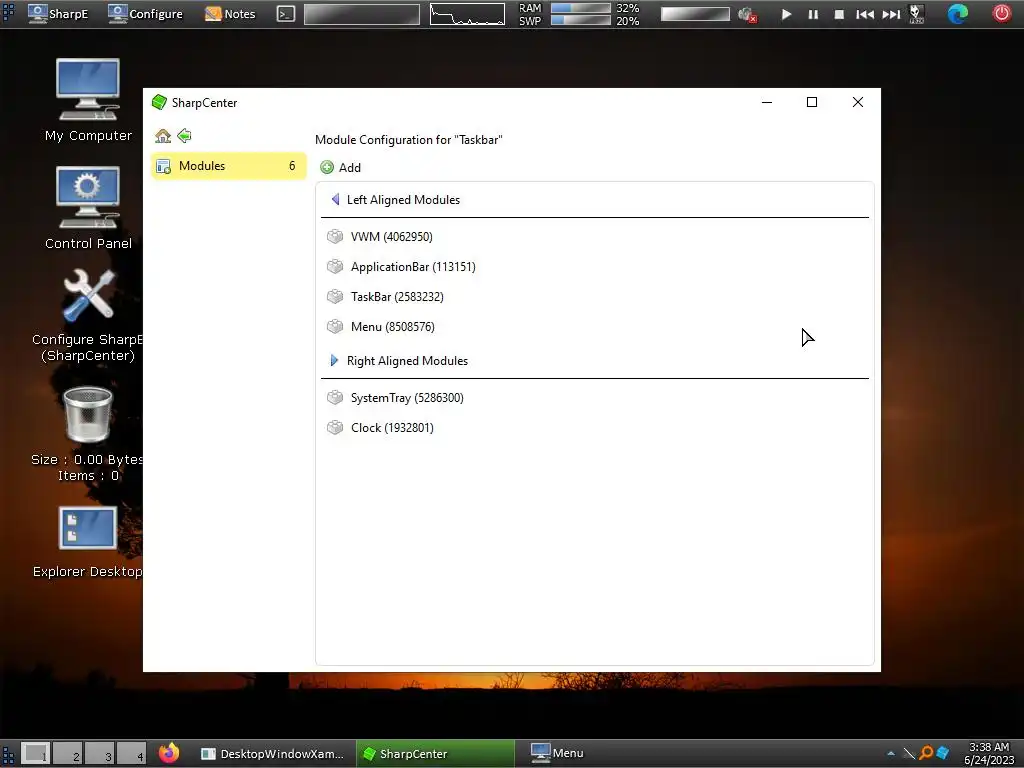
Task: Collapse the Left Aligned Modules section
Action: [335, 200]
